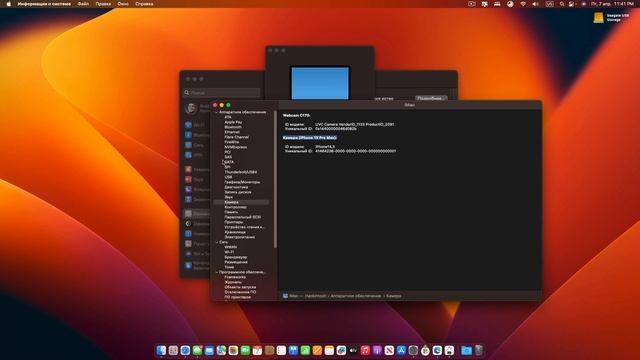Image resolution: width=640 pixels, height=360 pixels.
Task: Select Bluetooth in the System Information sidebar
Action: point(233,127)
